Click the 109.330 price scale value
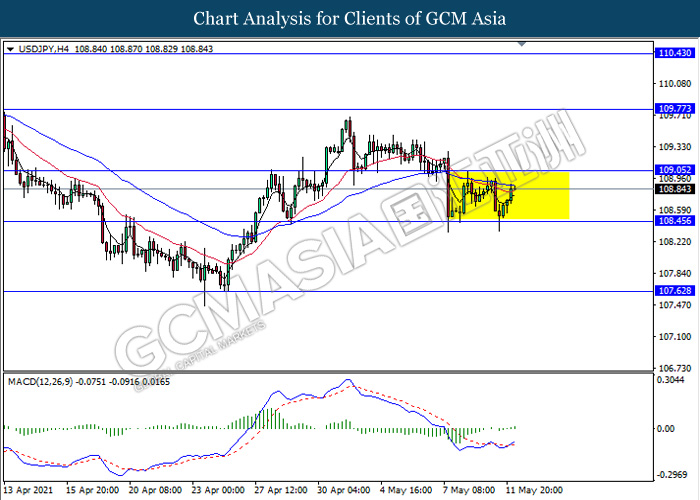 pyautogui.click(x=675, y=147)
